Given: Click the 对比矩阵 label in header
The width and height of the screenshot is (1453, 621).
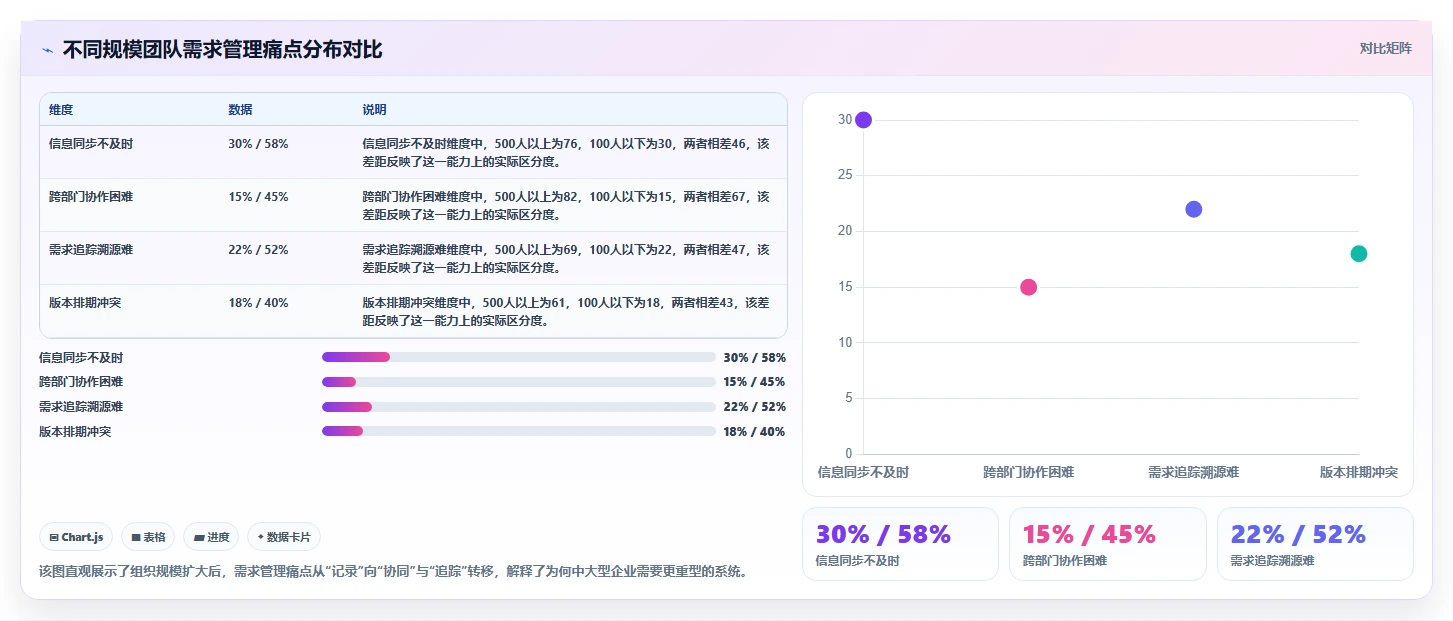Looking at the screenshot, I should (1385, 48).
